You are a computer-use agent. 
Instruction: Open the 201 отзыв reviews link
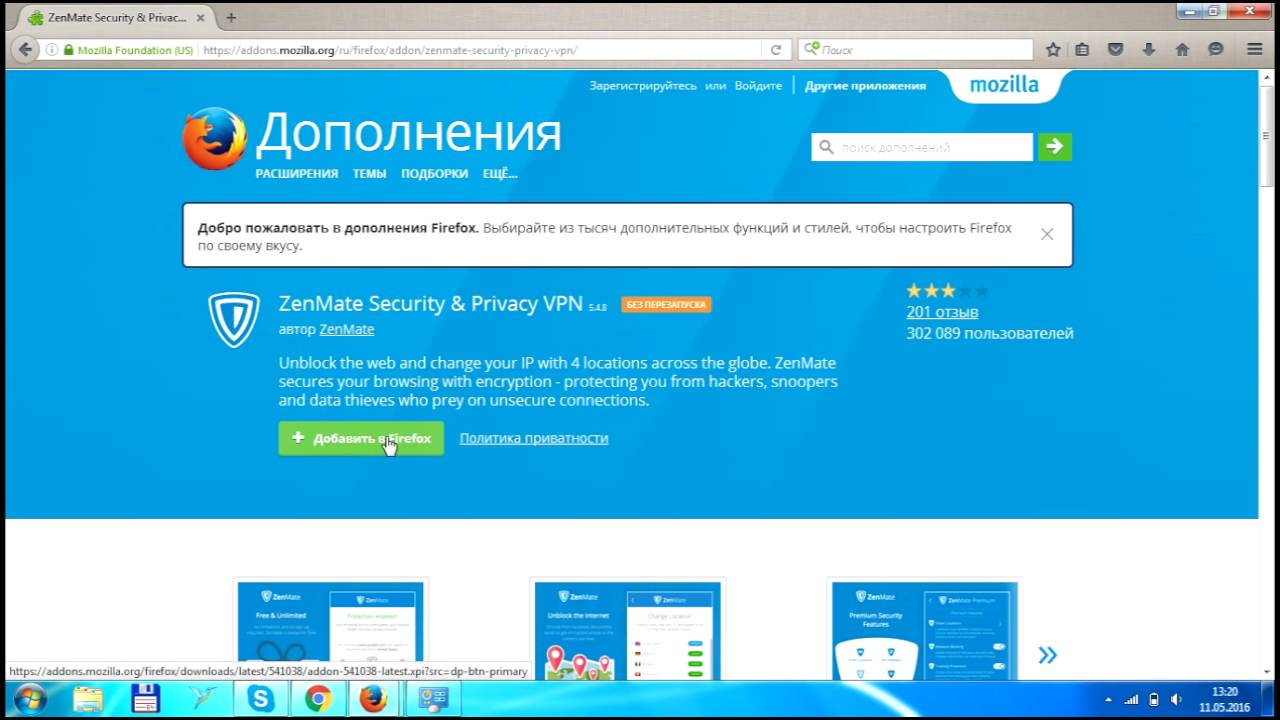(942, 312)
